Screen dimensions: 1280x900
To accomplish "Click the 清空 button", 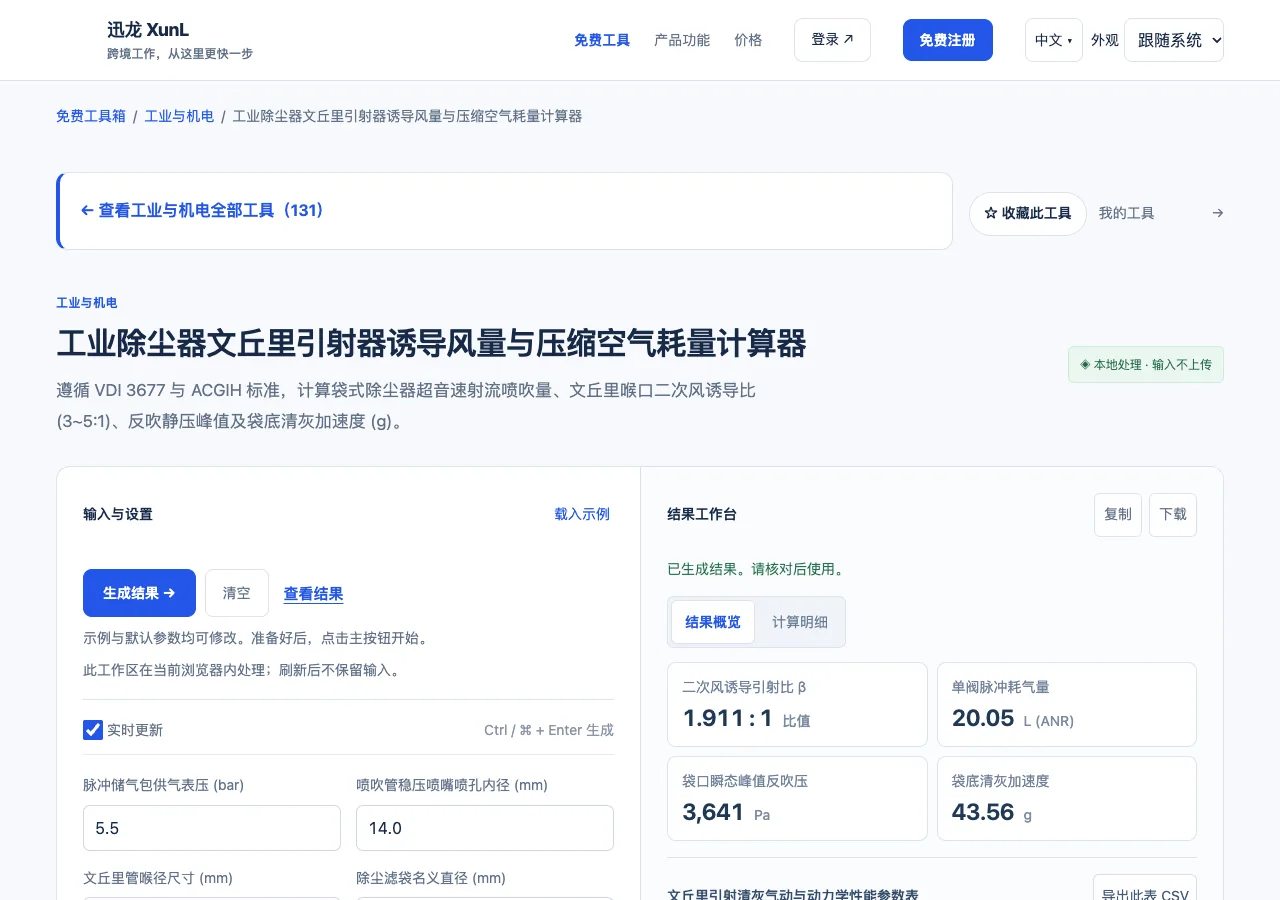I will tap(237, 593).
